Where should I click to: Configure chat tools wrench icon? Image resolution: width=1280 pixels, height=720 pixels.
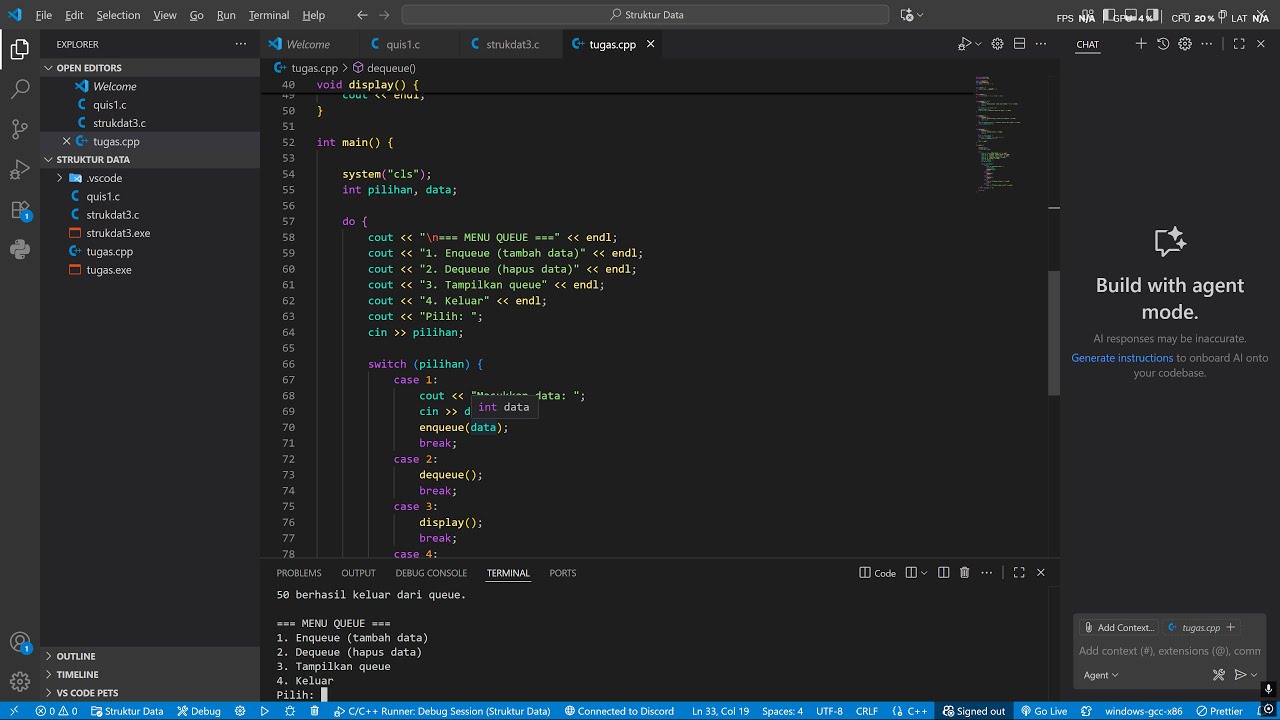1219,675
